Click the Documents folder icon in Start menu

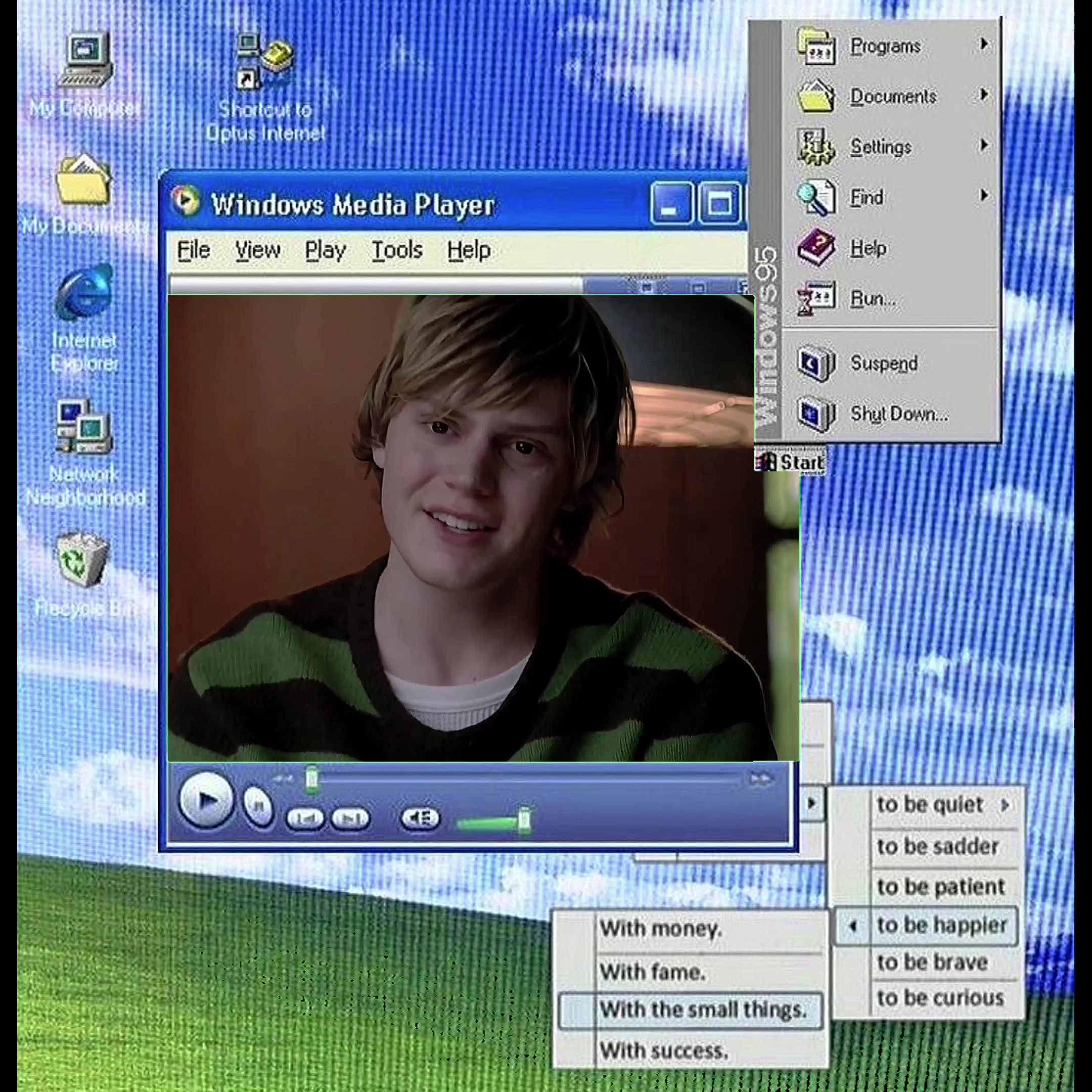point(816,96)
